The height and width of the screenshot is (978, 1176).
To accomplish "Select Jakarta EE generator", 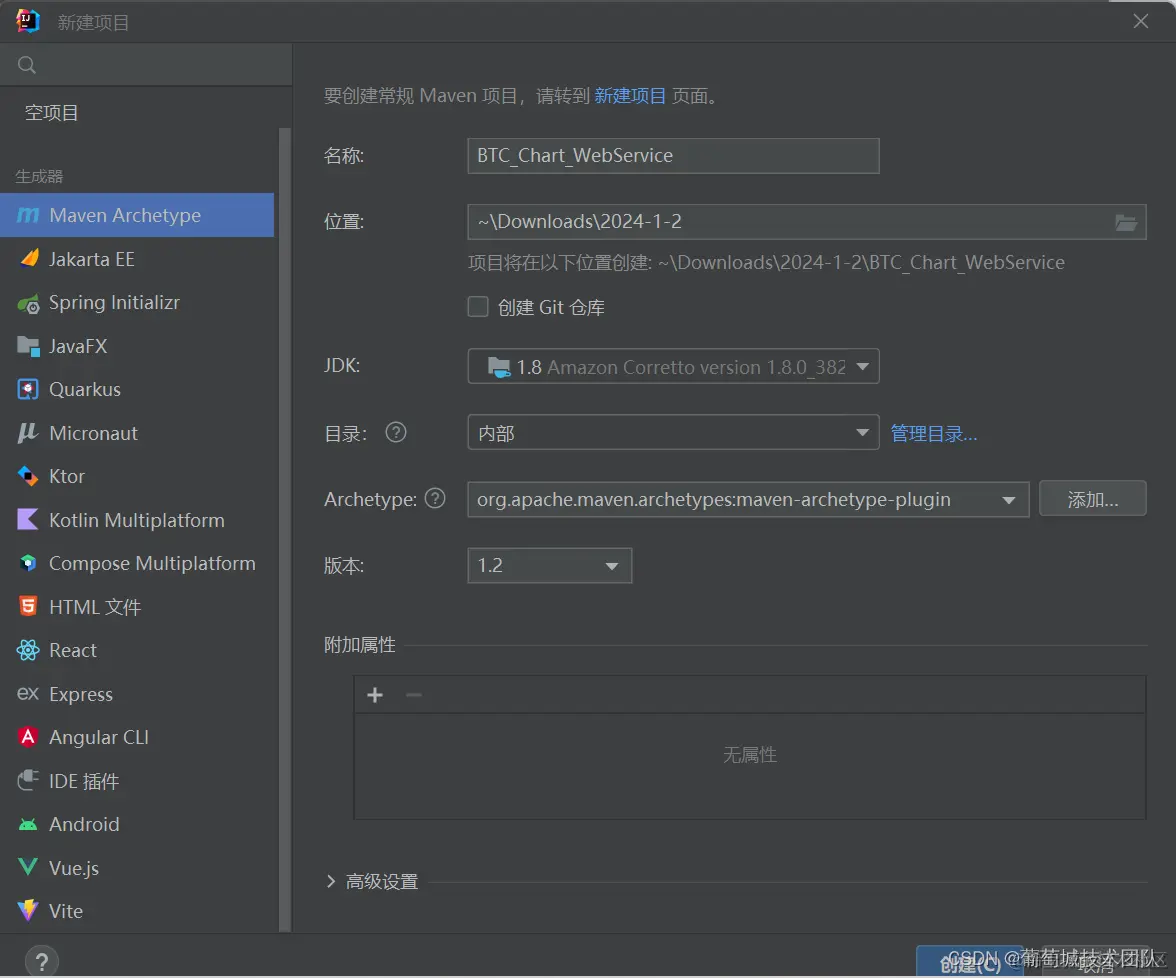I will click(137, 259).
